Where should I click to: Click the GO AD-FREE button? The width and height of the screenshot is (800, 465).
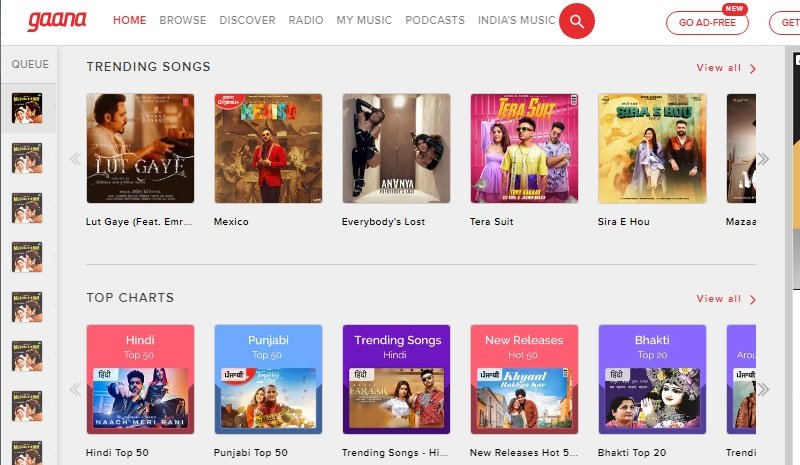coord(707,23)
